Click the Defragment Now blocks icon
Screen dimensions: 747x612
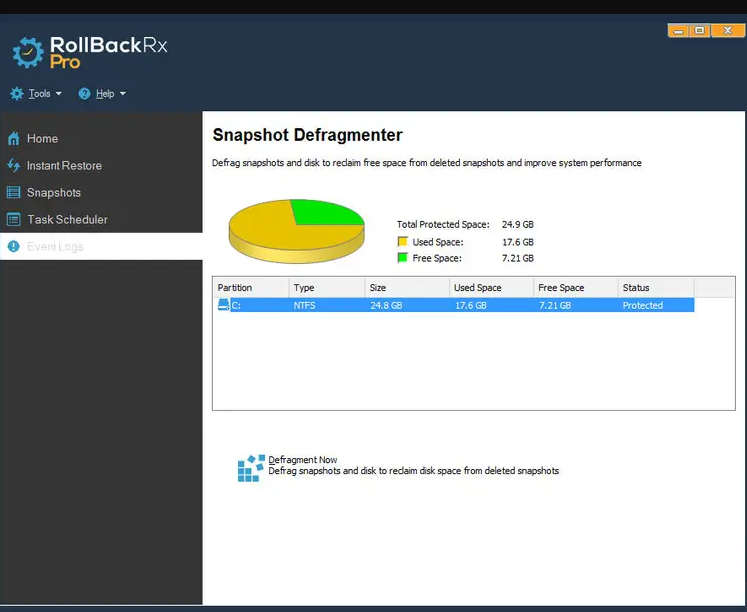click(251, 468)
